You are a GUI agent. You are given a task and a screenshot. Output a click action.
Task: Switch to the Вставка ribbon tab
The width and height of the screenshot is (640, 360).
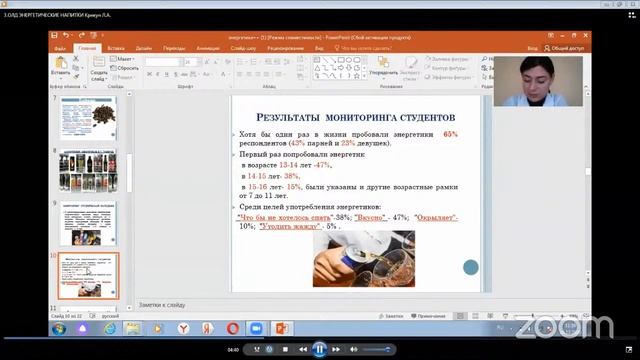[x=116, y=48]
